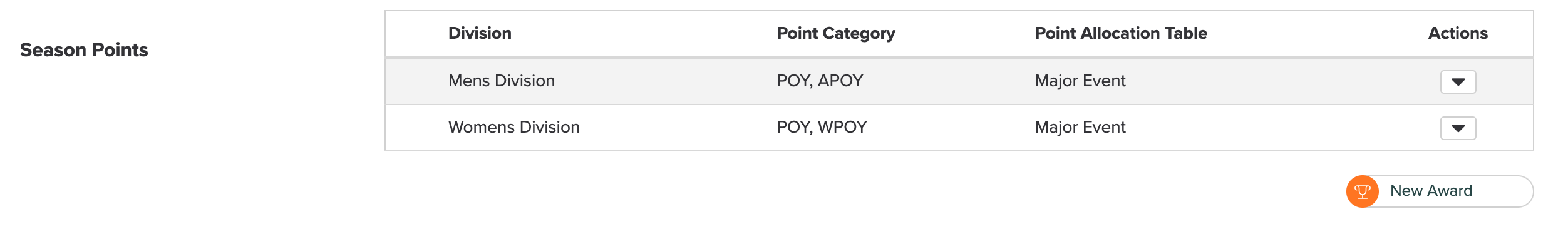Screen dimensions: 1568x239
Task: Select the Mens Division name cell
Action: tap(502, 81)
